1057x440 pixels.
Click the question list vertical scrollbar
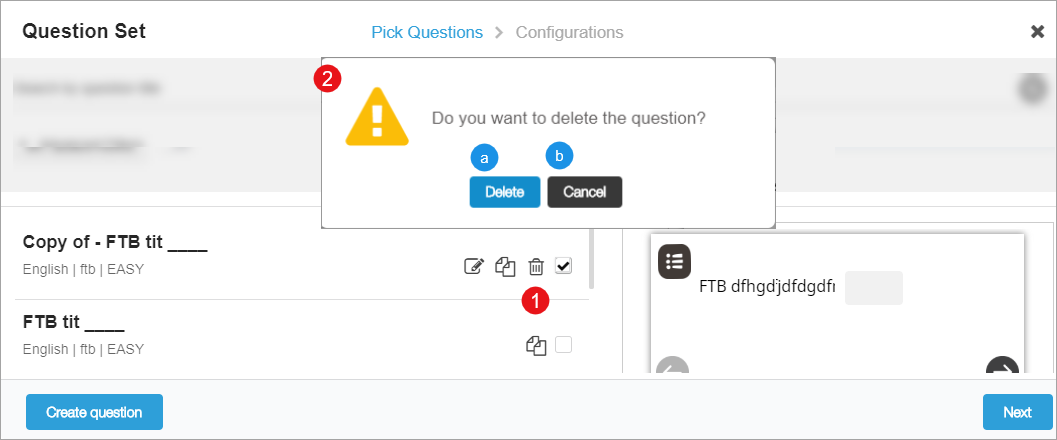(x=592, y=260)
